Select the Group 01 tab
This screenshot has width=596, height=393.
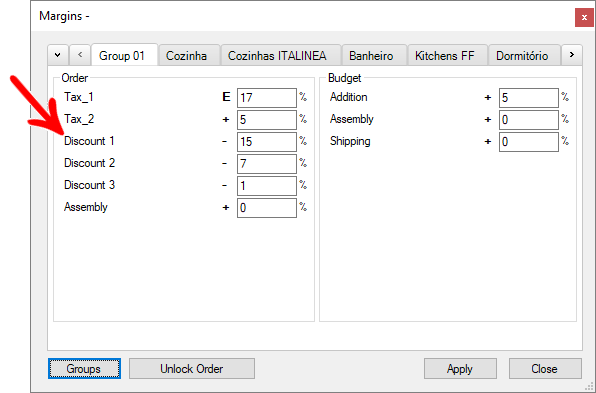click(122, 55)
